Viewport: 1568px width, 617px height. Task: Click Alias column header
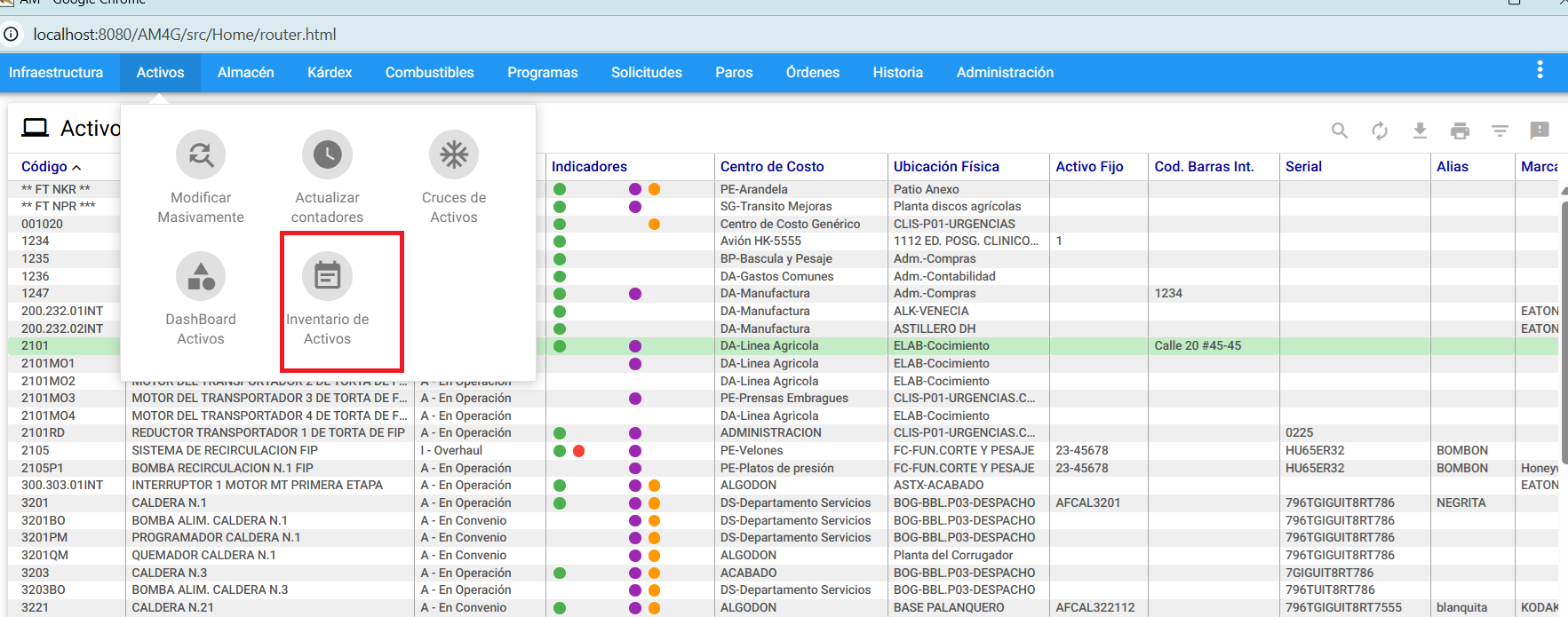[x=1453, y=166]
